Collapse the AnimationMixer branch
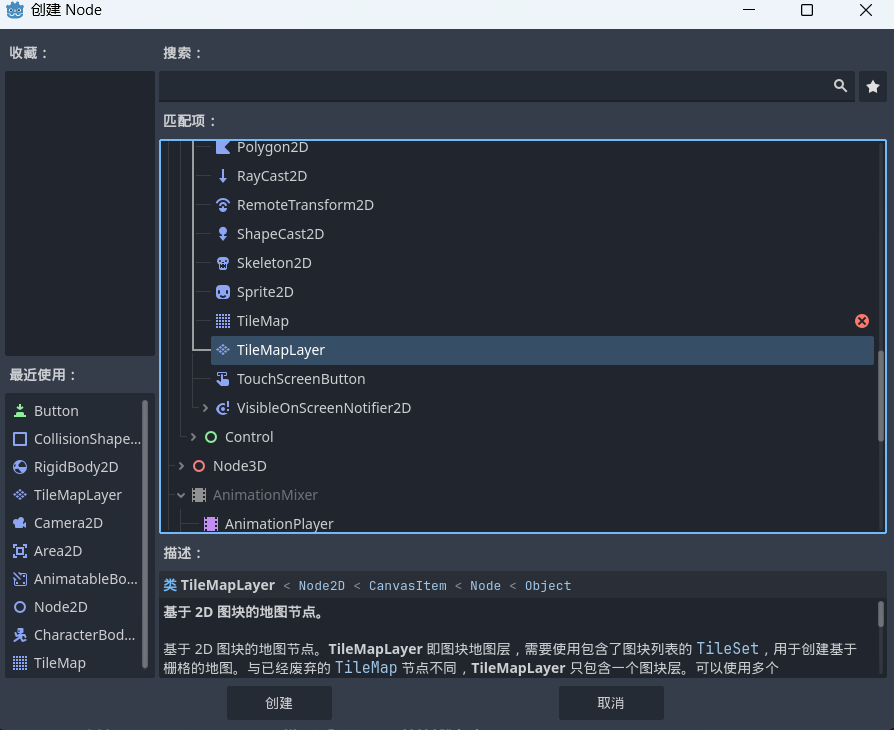The height and width of the screenshot is (730, 894). point(181,495)
